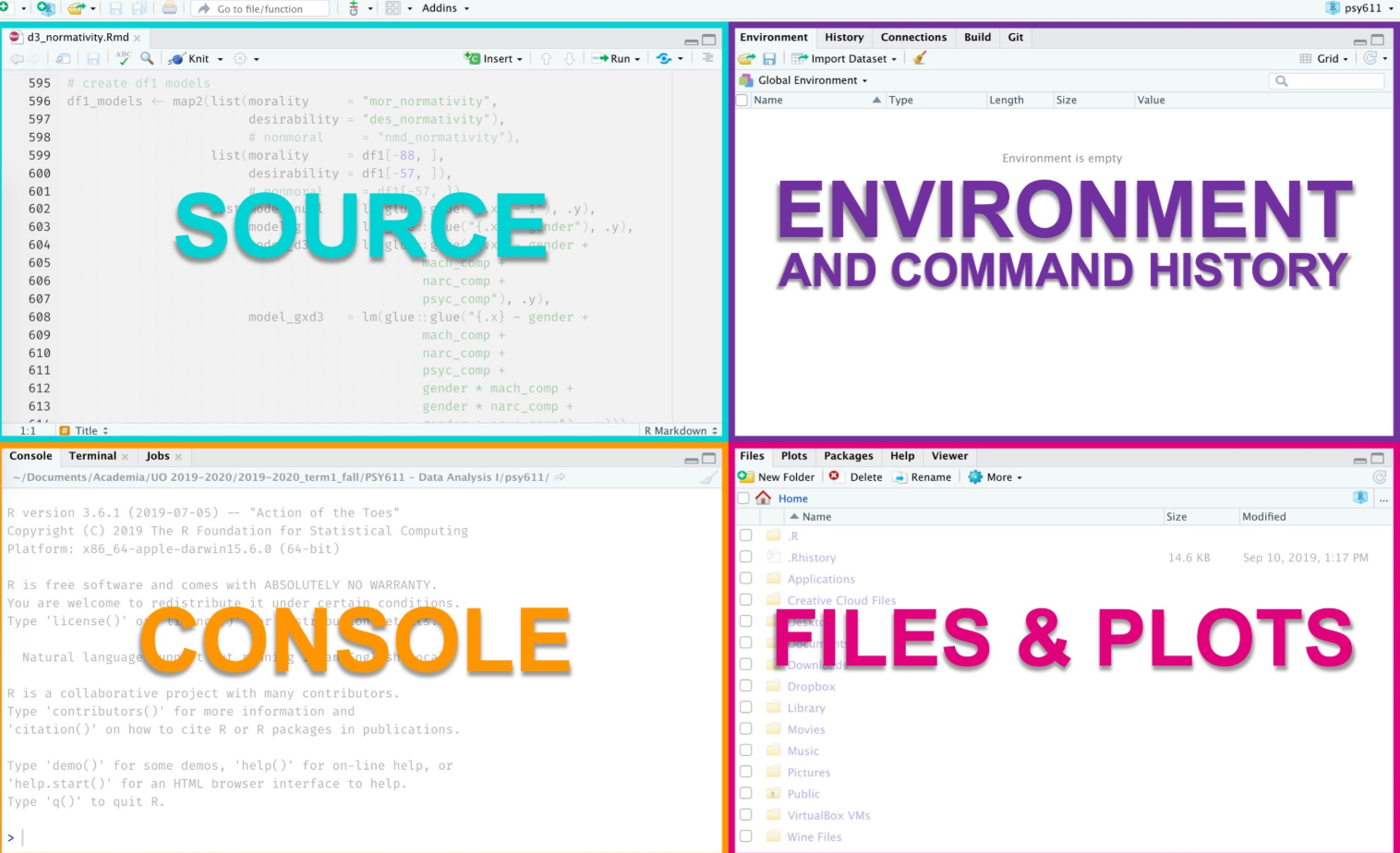Save d3_normativity.Rmd using the save icon

[x=95, y=58]
